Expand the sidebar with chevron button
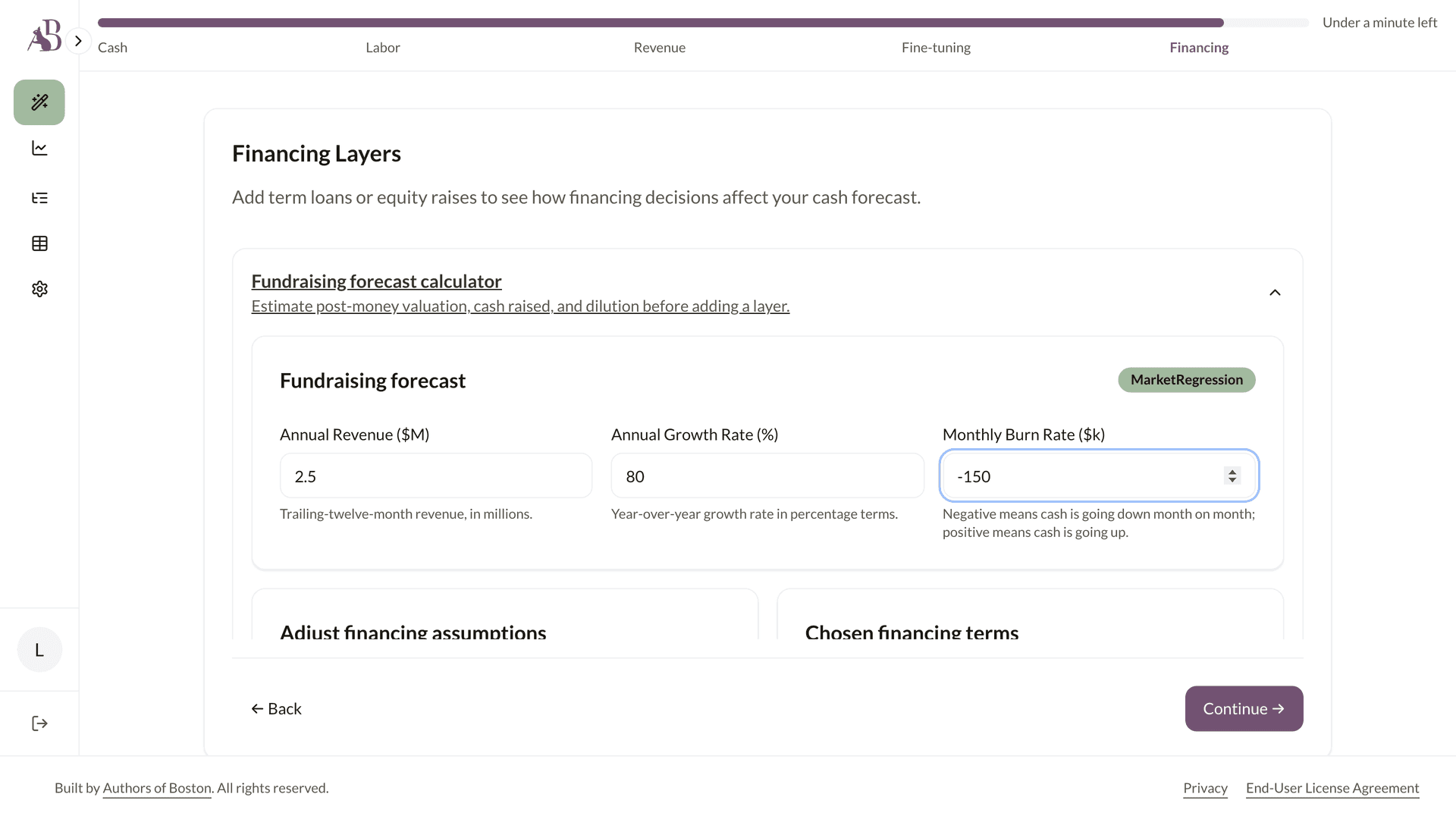Screen dimensions: 1456x819 tap(78, 41)
